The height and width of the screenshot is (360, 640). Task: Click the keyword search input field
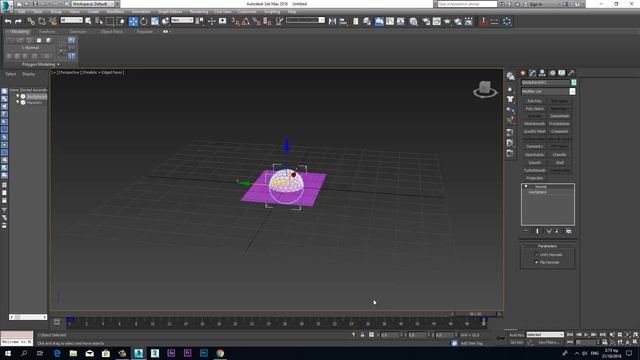click(467, 4)
